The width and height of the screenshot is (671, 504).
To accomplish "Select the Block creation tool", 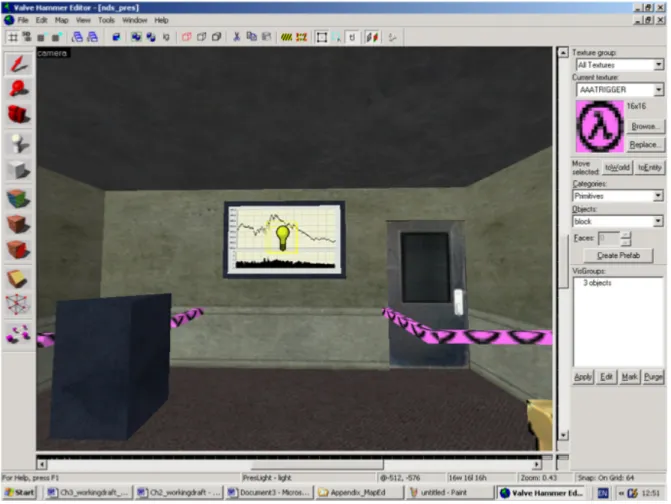I will click(18, 171).
